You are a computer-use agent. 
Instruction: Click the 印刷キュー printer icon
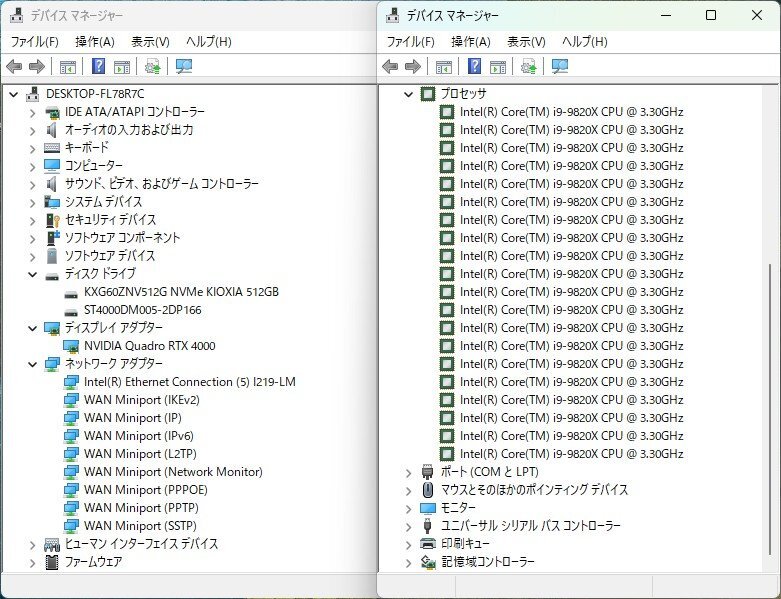(x=428, y=543)
